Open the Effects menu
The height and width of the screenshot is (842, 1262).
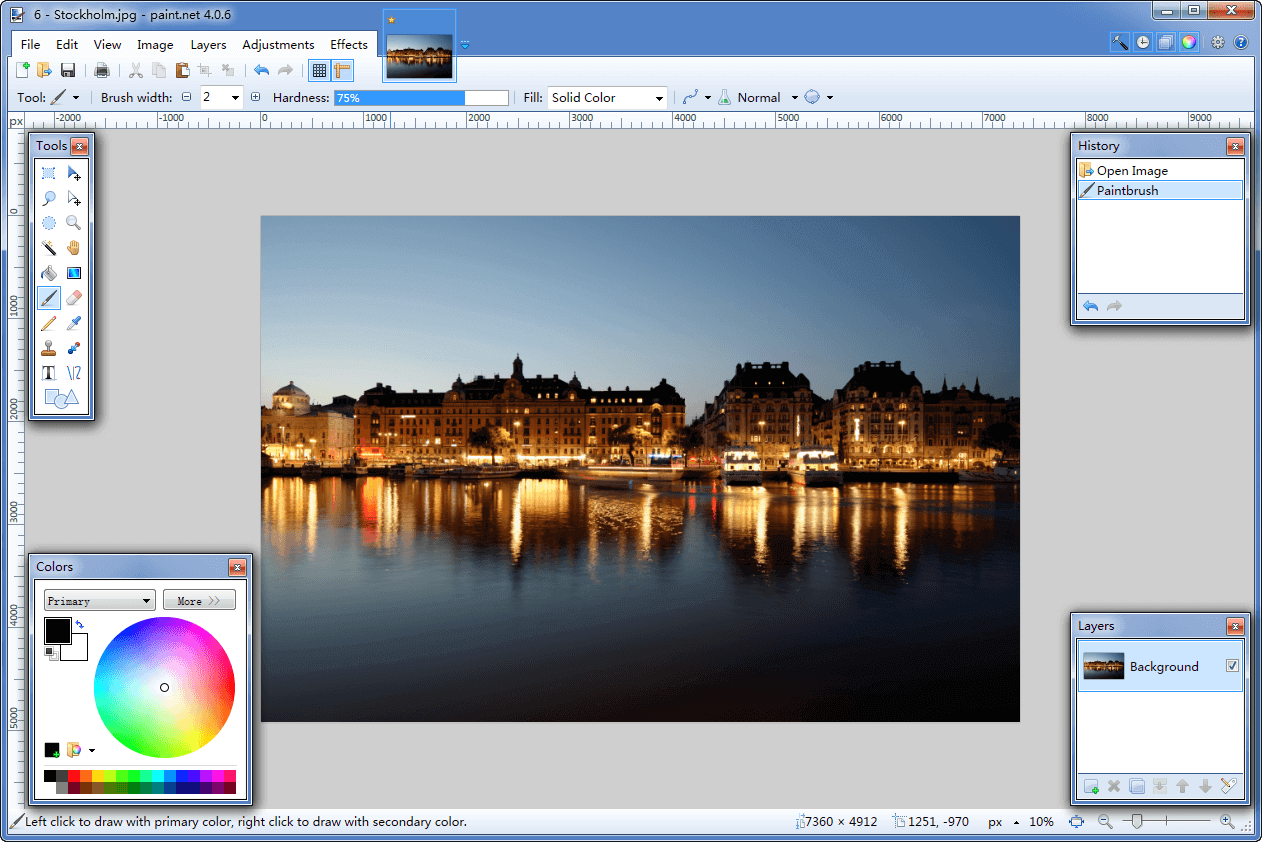pyautogui.click(x=349, y=45)
